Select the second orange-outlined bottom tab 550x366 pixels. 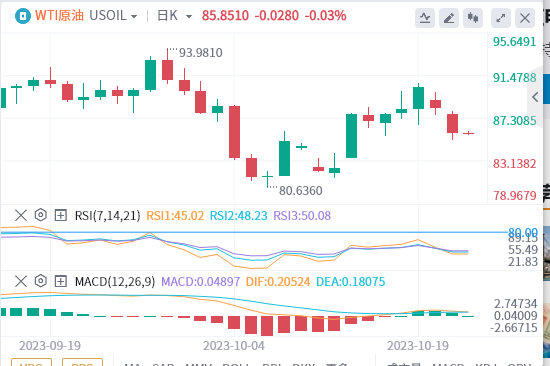click(82, 362)
